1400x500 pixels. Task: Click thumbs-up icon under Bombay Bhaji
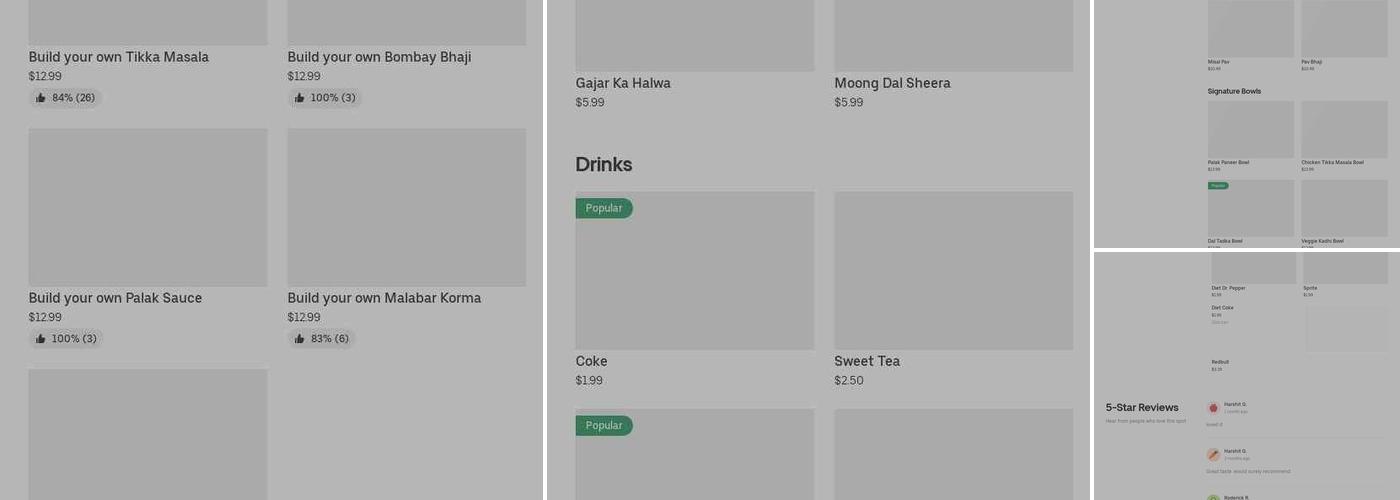coord(300,98)
